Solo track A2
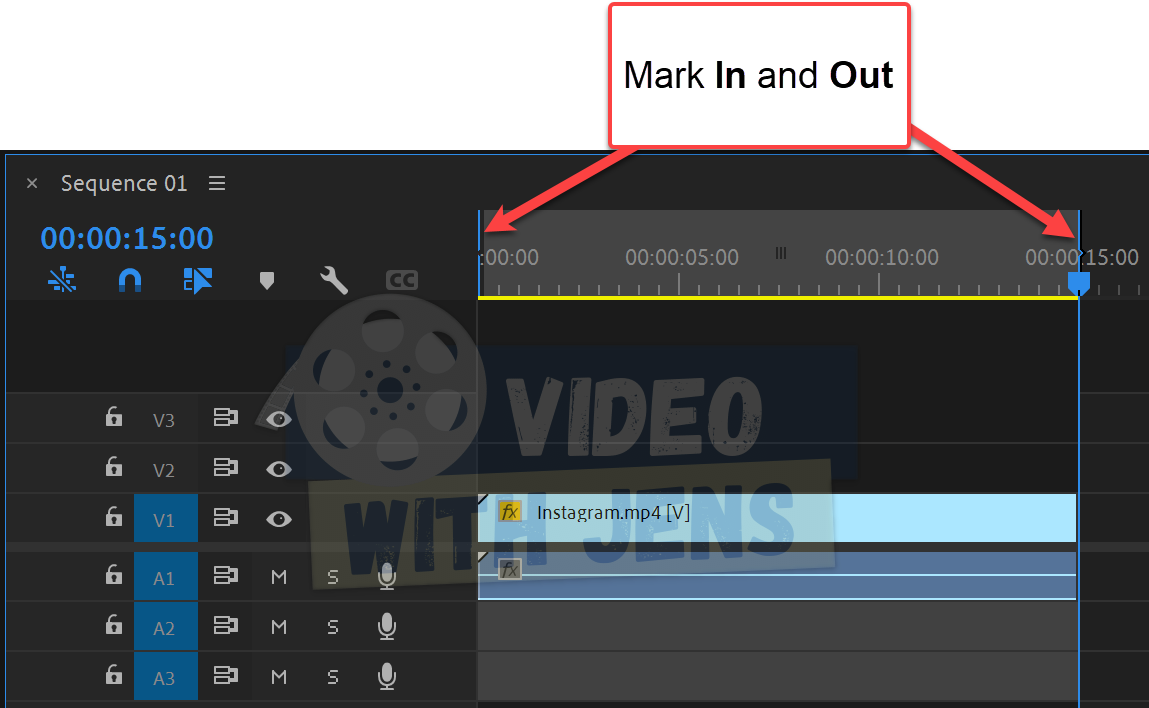1149x708 pixels. coord(333,627)
